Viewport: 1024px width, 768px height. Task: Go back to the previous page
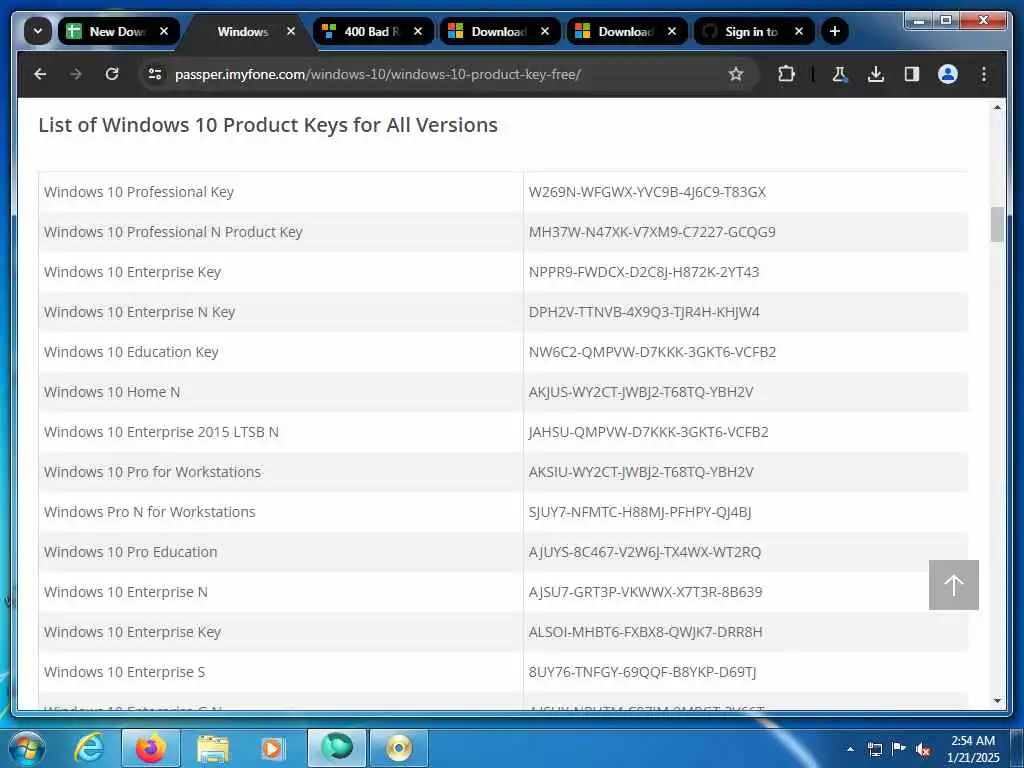(40, 74)
